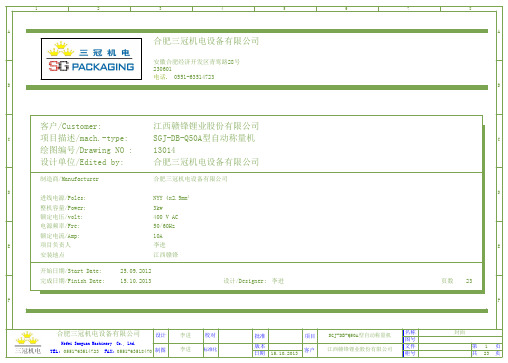The image size is (508, 363).
Task: Select the Start Date value
Action: 136,271
